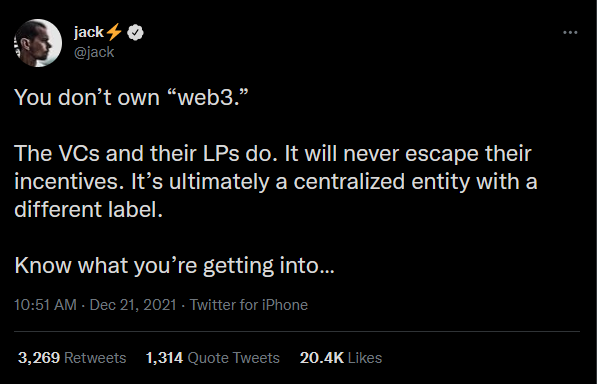Click the sentence starting "The VCs and their LPs"
This screenshot has width=597, height=384.
(x=146, y=154)
